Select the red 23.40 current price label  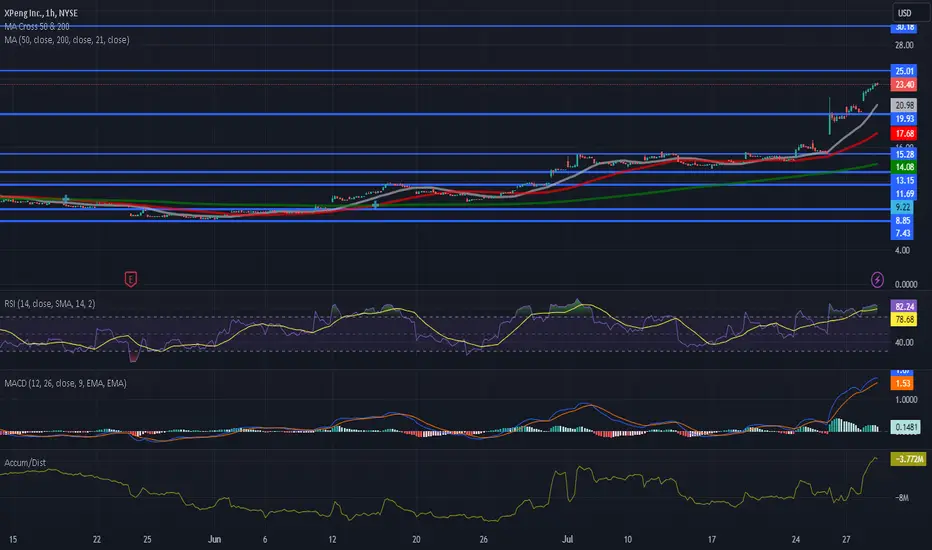pos(903,84)
